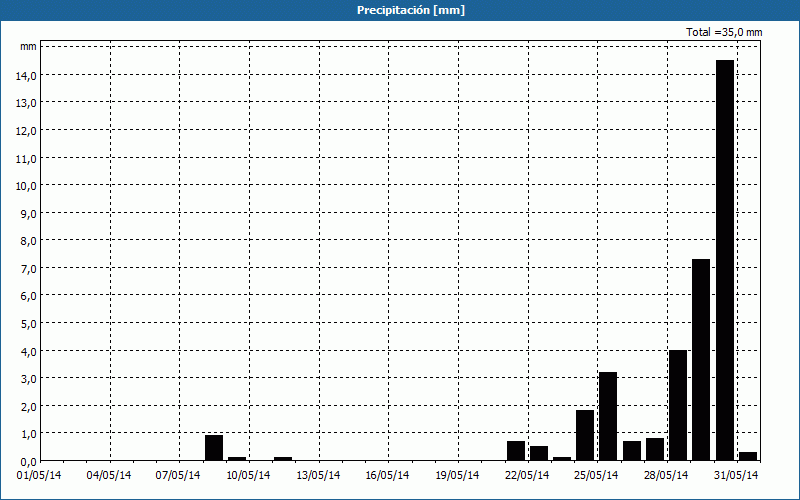Click the 'mm' unit label on y-axis
Screen dimensions: 800x500
pos(29,47)
